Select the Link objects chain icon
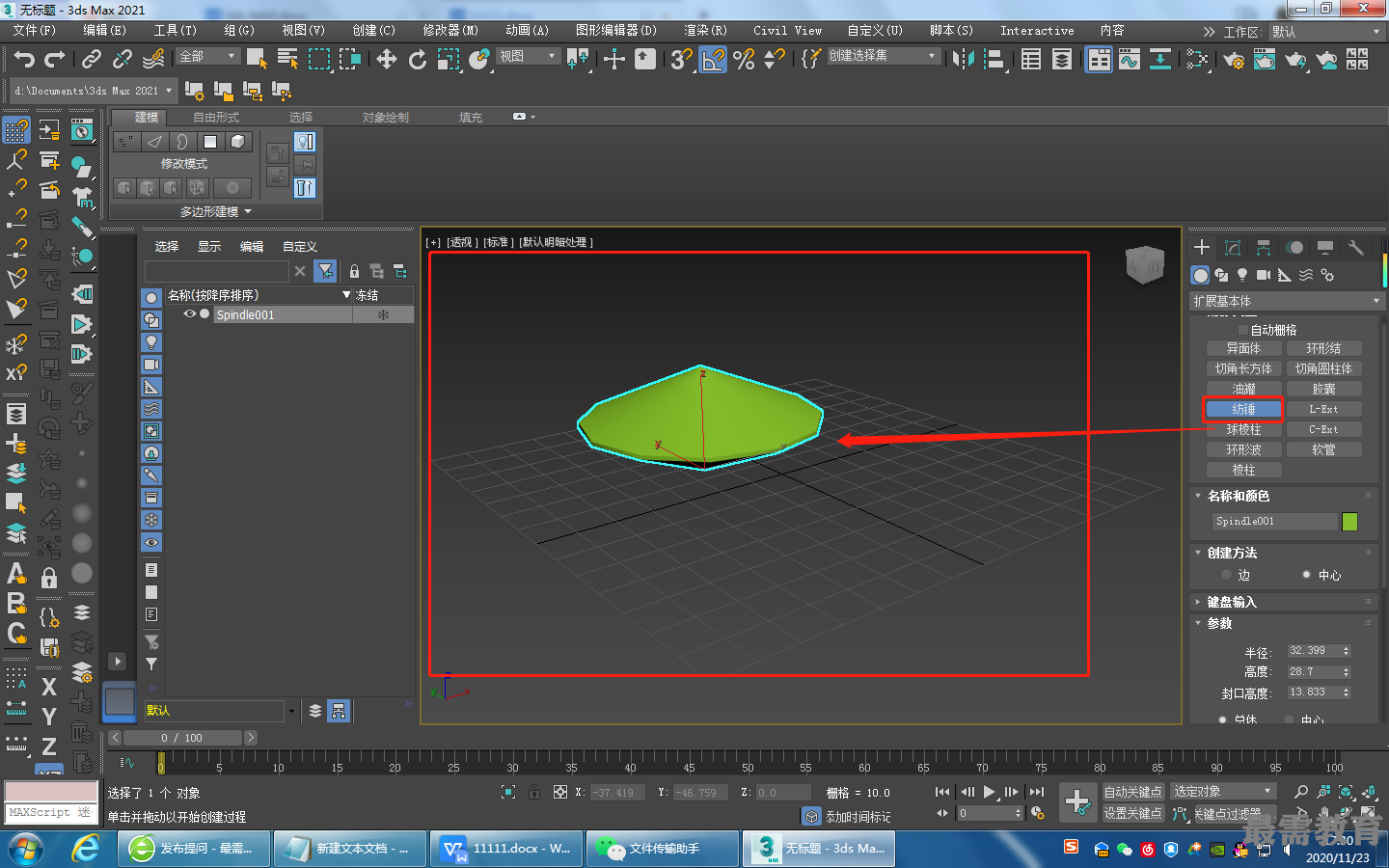Screen dimensions: 1389x868 coord(92,59)
